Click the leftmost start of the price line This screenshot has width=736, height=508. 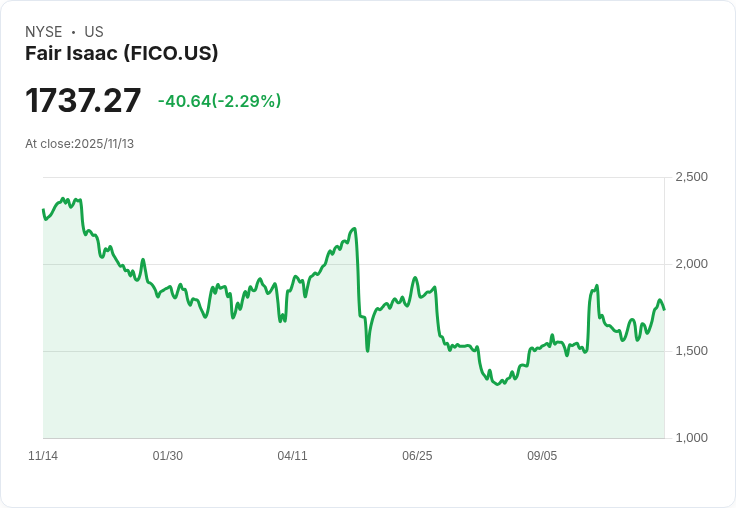(43, 210)
